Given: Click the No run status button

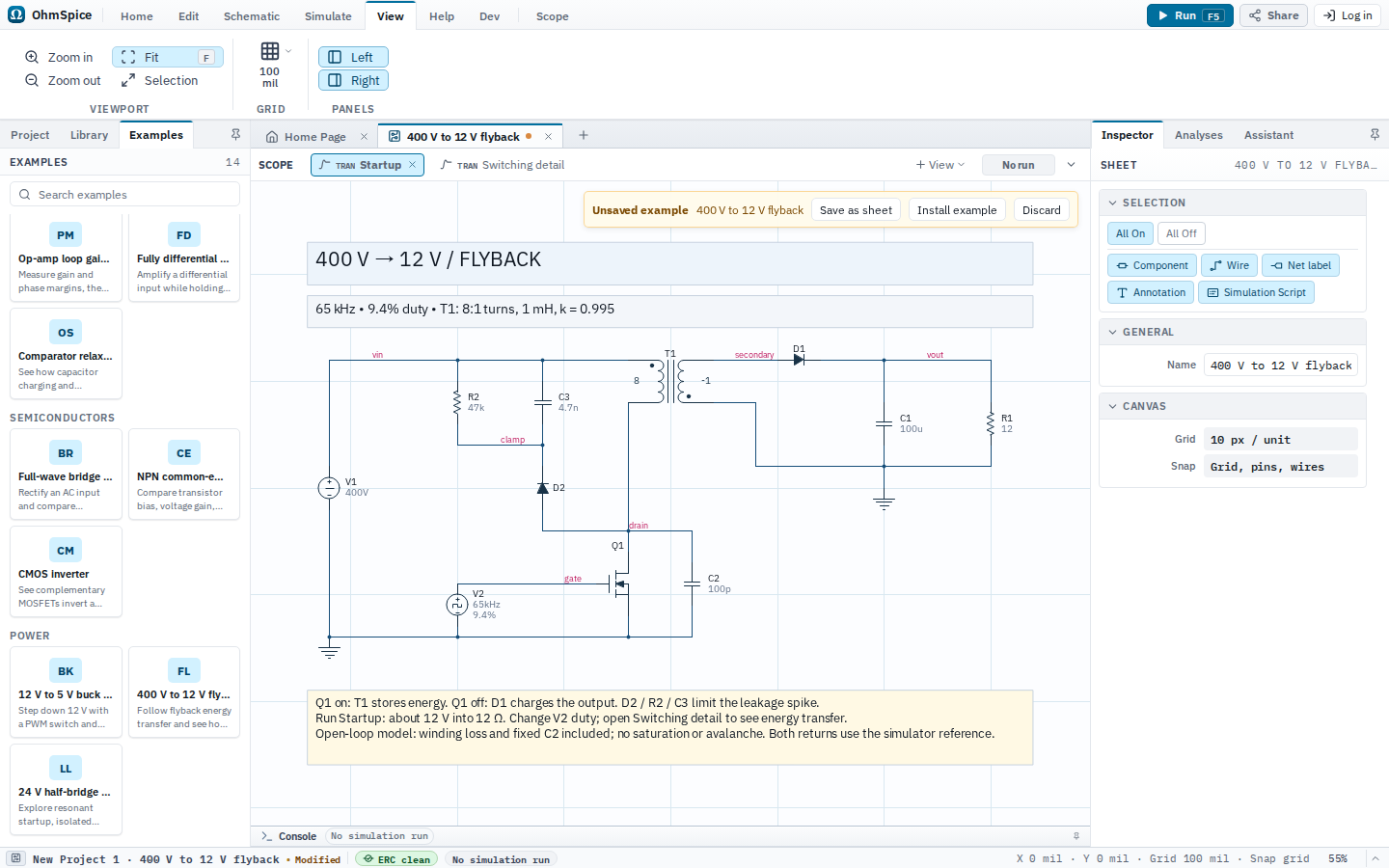Looking at the screenshot, I should [x=1018, y=165].
